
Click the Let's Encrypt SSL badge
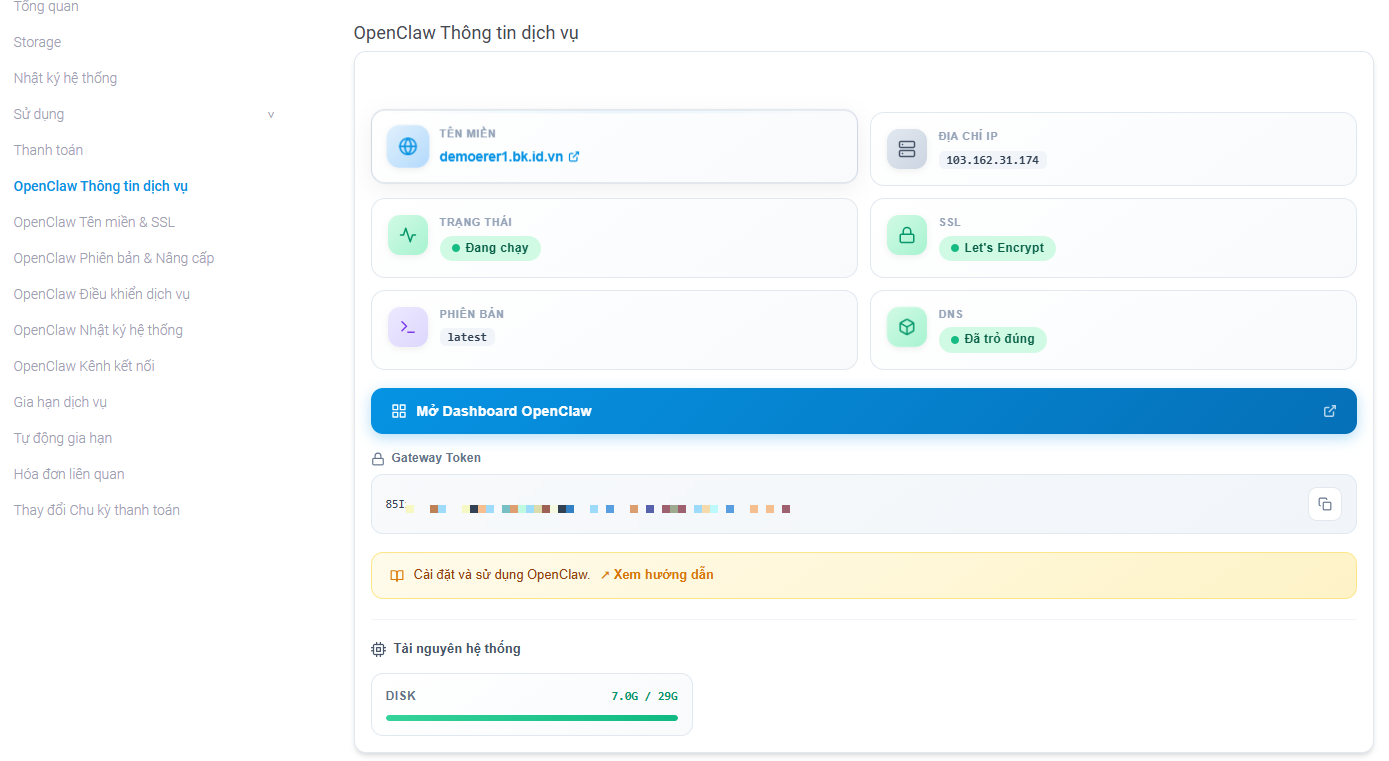click(x=997, y=248)
